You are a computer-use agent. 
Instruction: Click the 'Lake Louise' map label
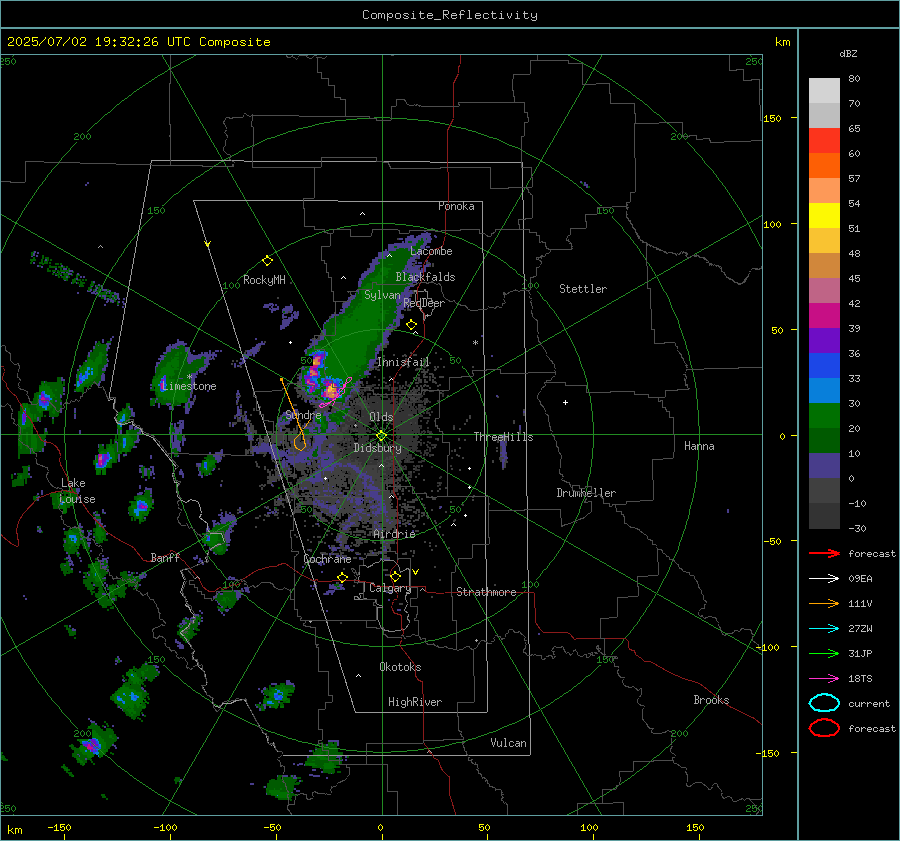77,491
